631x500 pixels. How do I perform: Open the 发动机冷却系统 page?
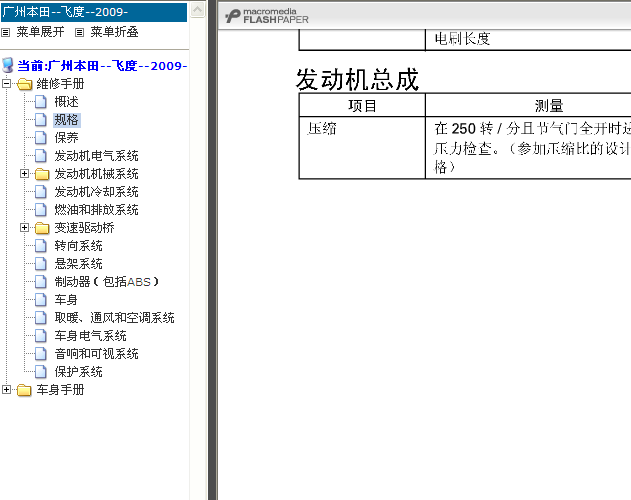click(x=97, y=192)
